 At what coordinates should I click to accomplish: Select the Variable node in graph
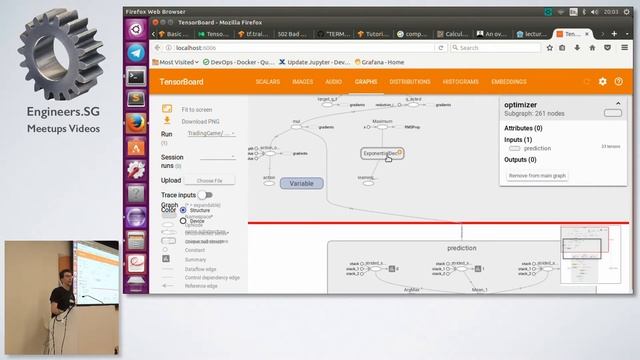(x=302, y=183)
